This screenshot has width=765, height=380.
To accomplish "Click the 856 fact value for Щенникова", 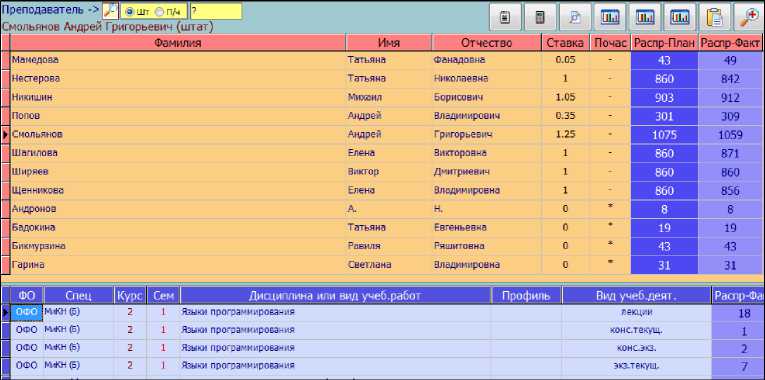I will (x=731, y=190).
